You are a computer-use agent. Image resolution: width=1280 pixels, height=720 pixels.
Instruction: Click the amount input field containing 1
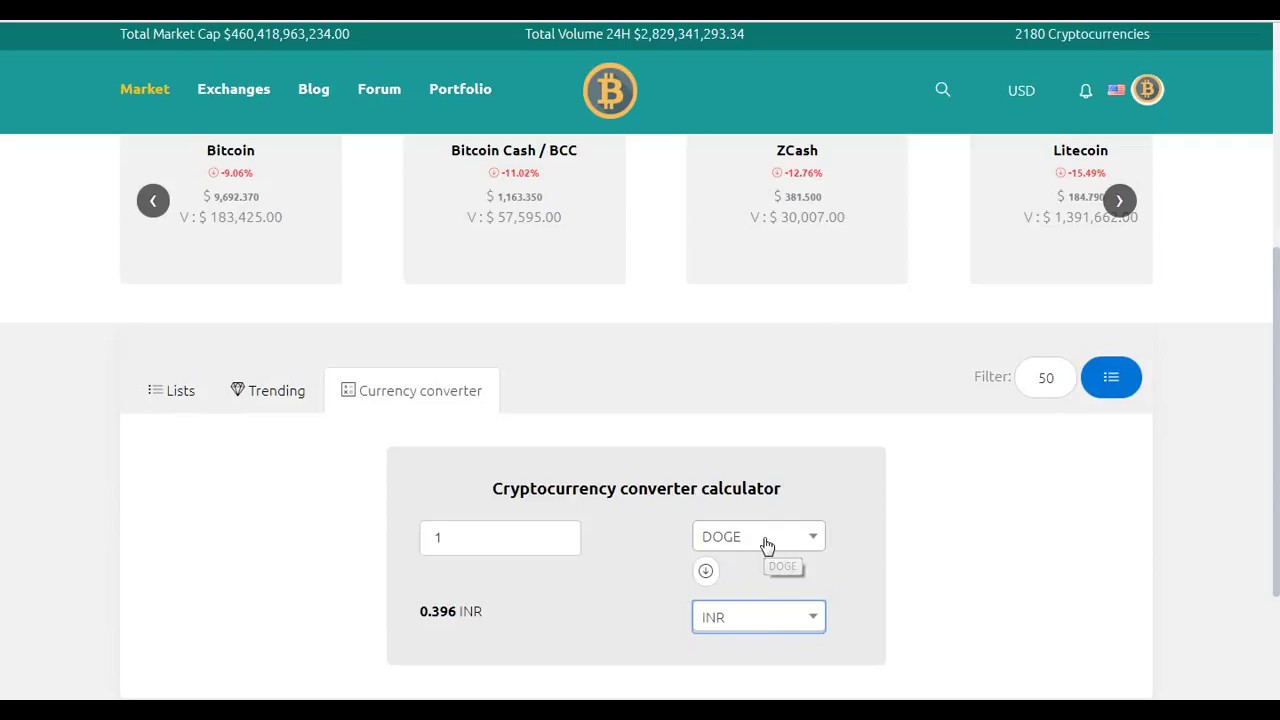(500, 538)
